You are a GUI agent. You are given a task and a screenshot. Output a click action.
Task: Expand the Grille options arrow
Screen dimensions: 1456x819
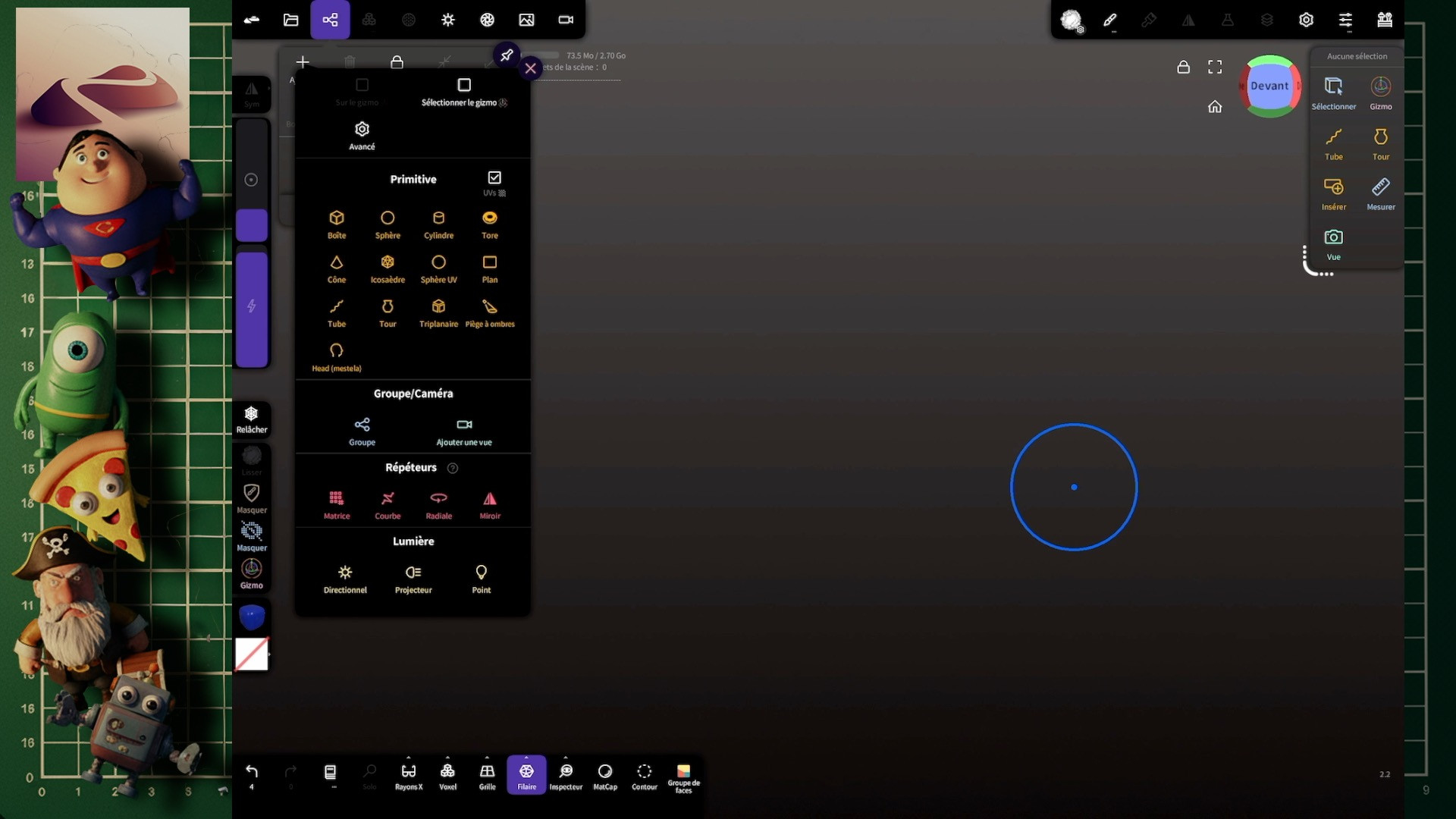487,758
